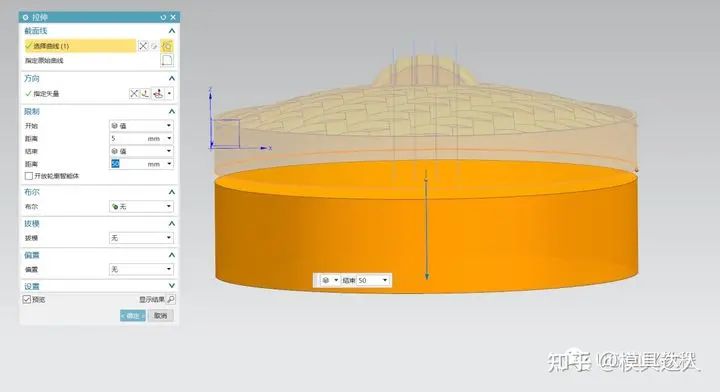Open the vector dialog icon beside 指定矢量

tap(145, 94)
